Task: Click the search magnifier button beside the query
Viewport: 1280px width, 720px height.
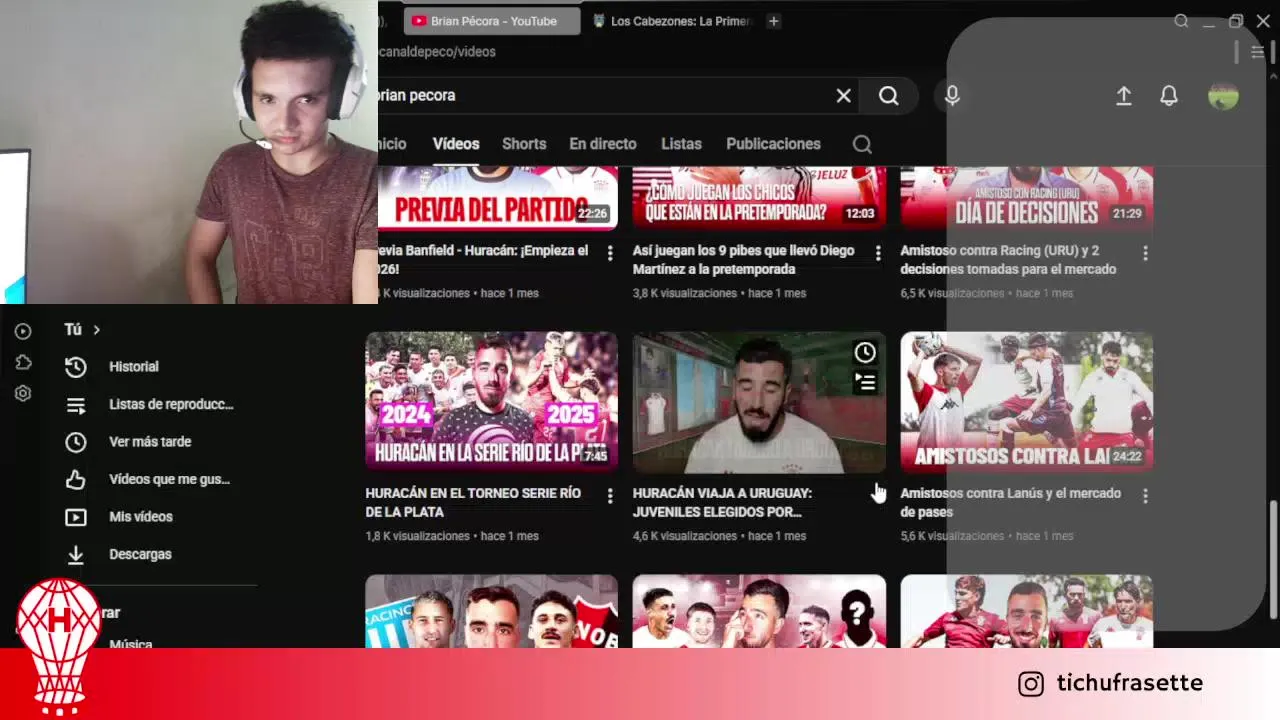Action: pyautogui.click(x=888, y=95)
